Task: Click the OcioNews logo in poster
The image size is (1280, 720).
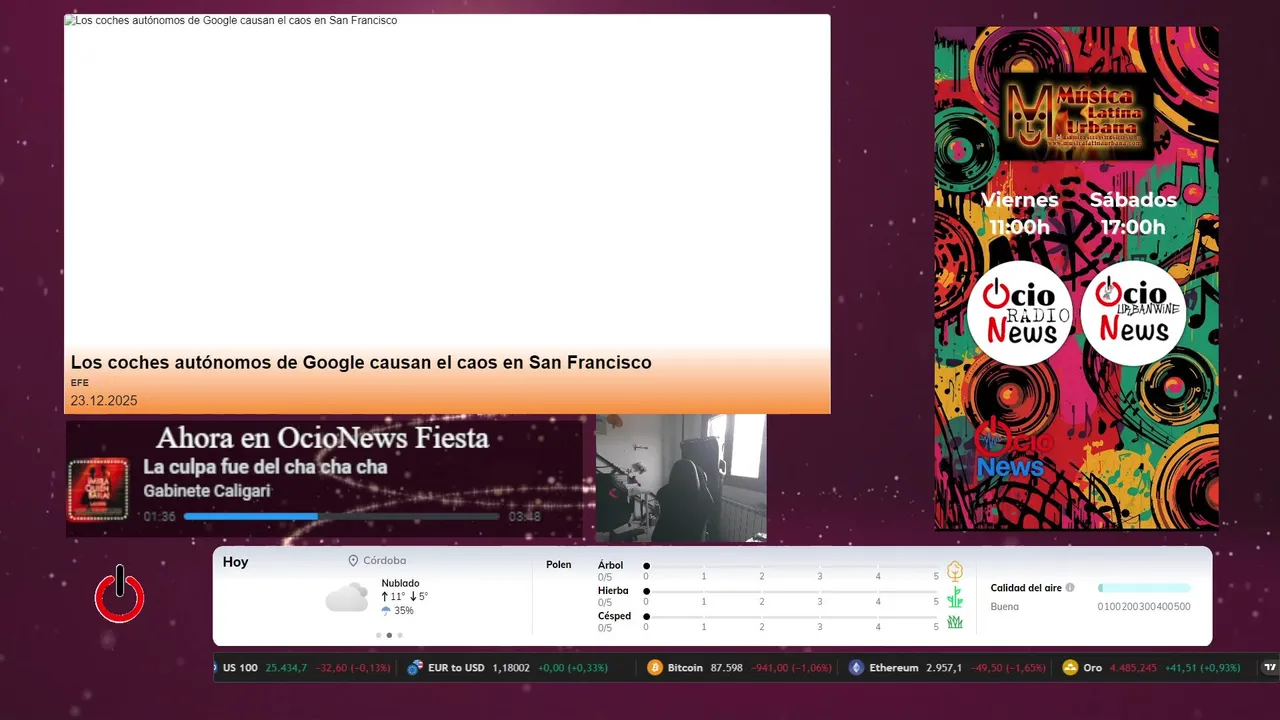Action: click(x=1014, y=449)
